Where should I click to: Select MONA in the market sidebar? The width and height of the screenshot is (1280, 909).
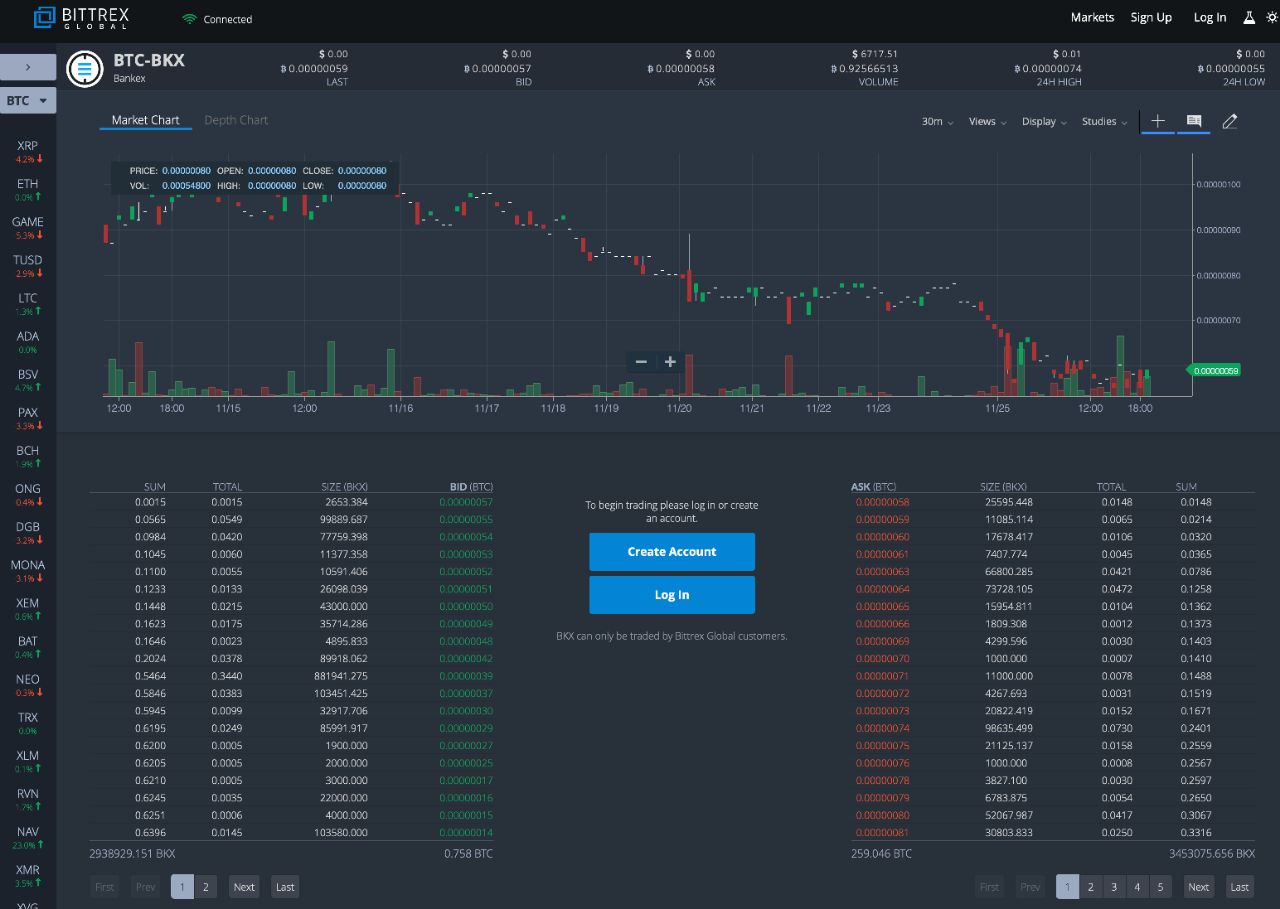tap(28, 571)
